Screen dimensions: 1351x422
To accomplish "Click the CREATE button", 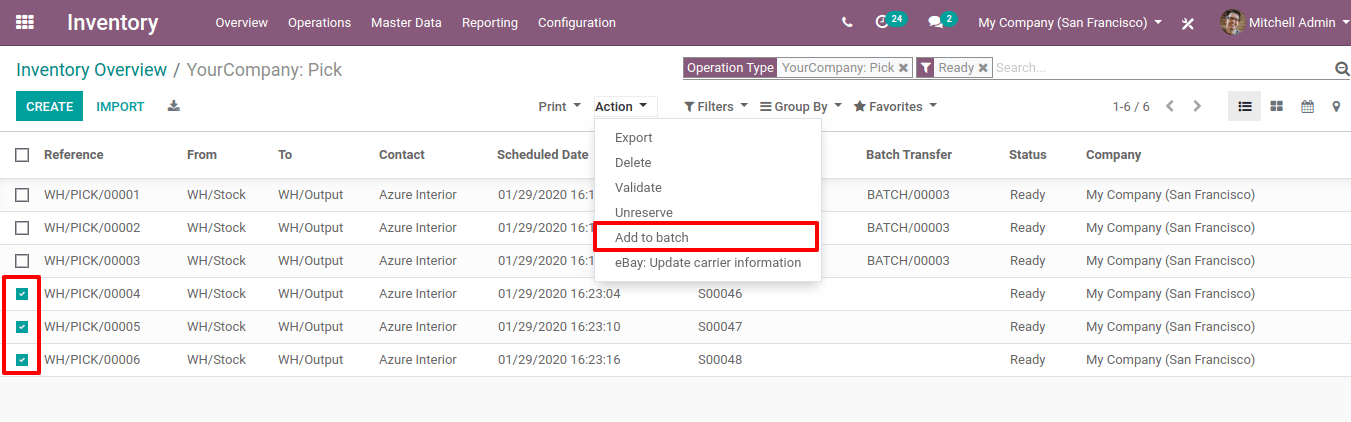I will 50,106.
